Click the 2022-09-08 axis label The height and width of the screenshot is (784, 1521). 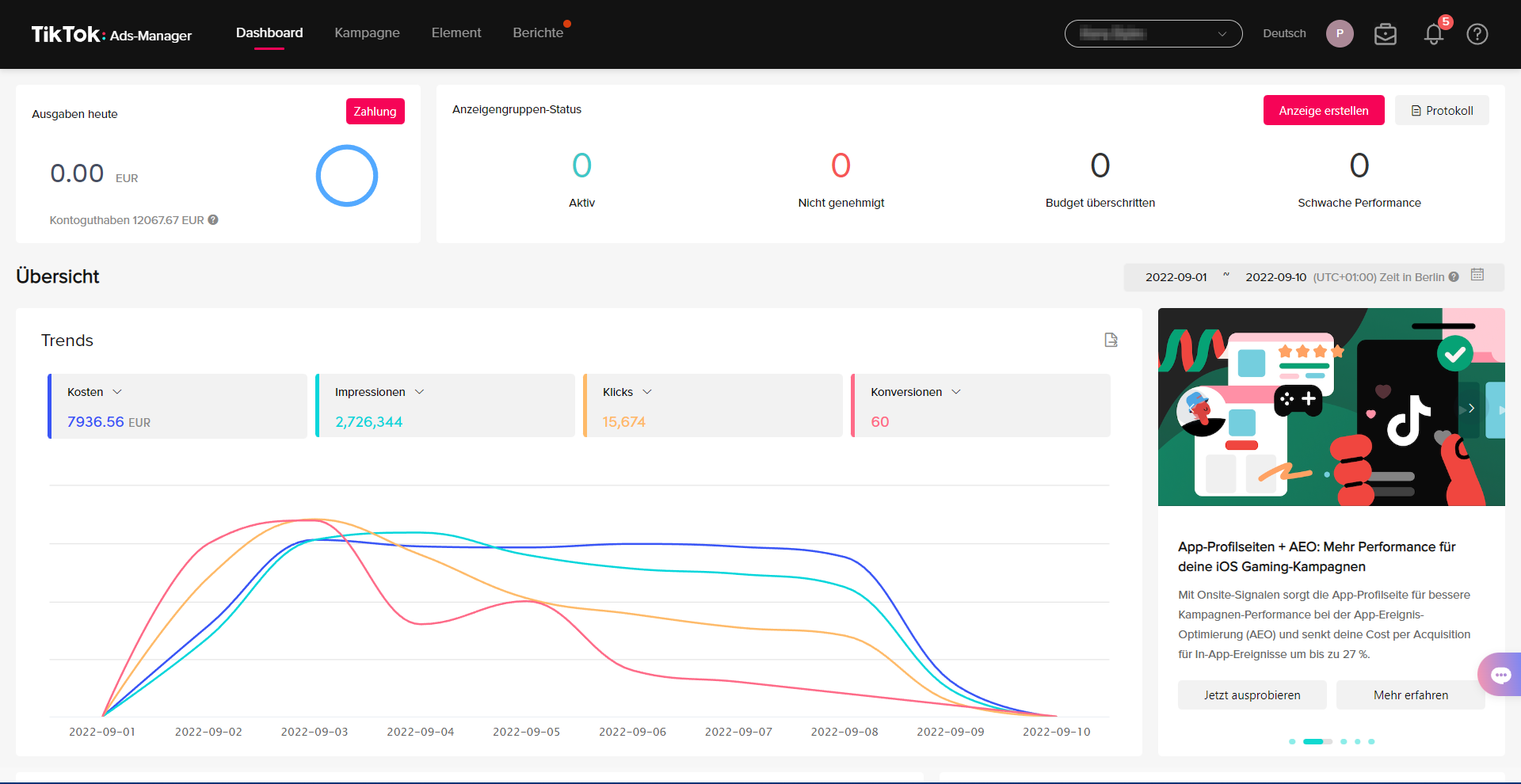coord(844,732)
